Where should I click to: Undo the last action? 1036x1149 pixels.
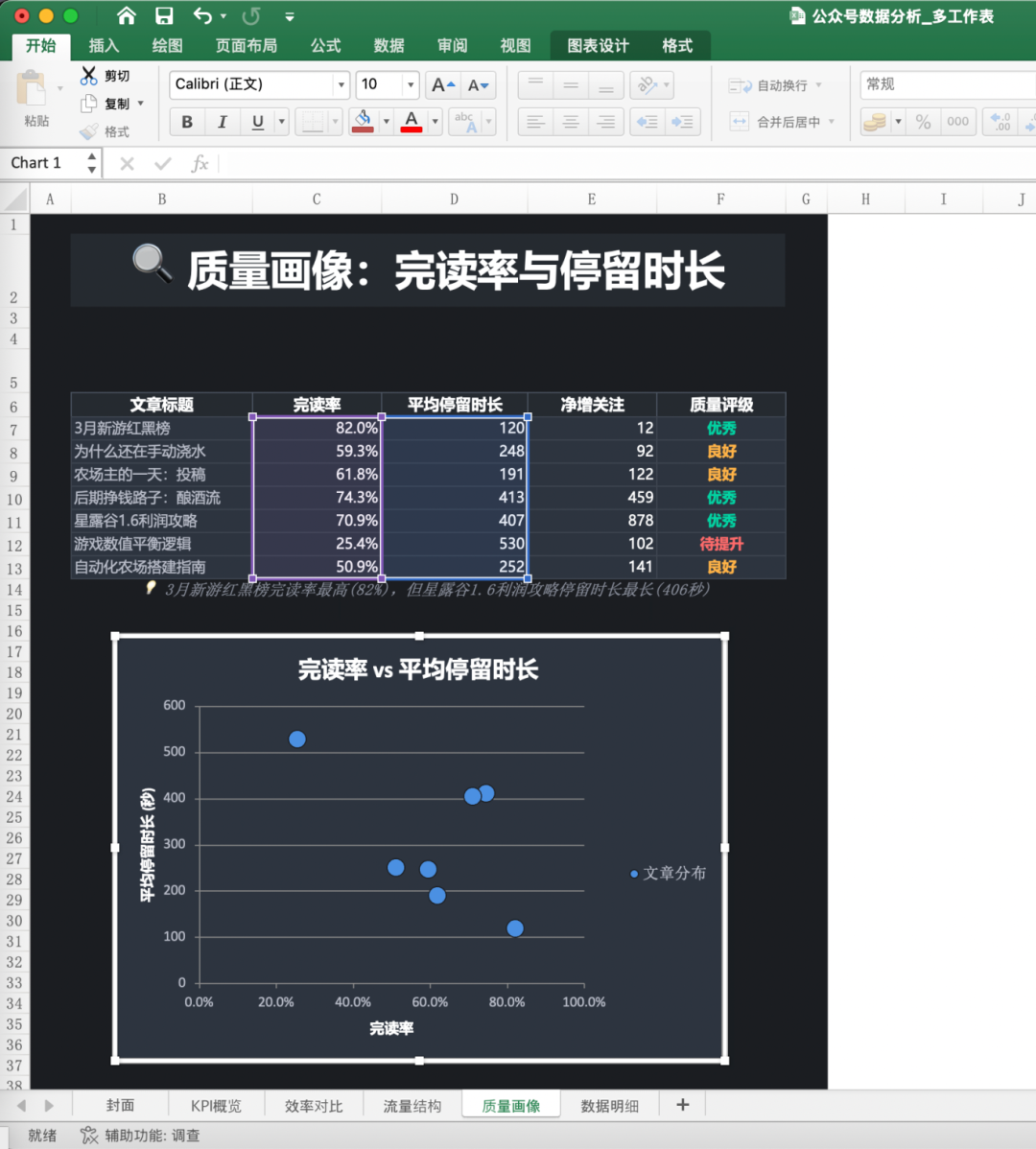(202, 15)
